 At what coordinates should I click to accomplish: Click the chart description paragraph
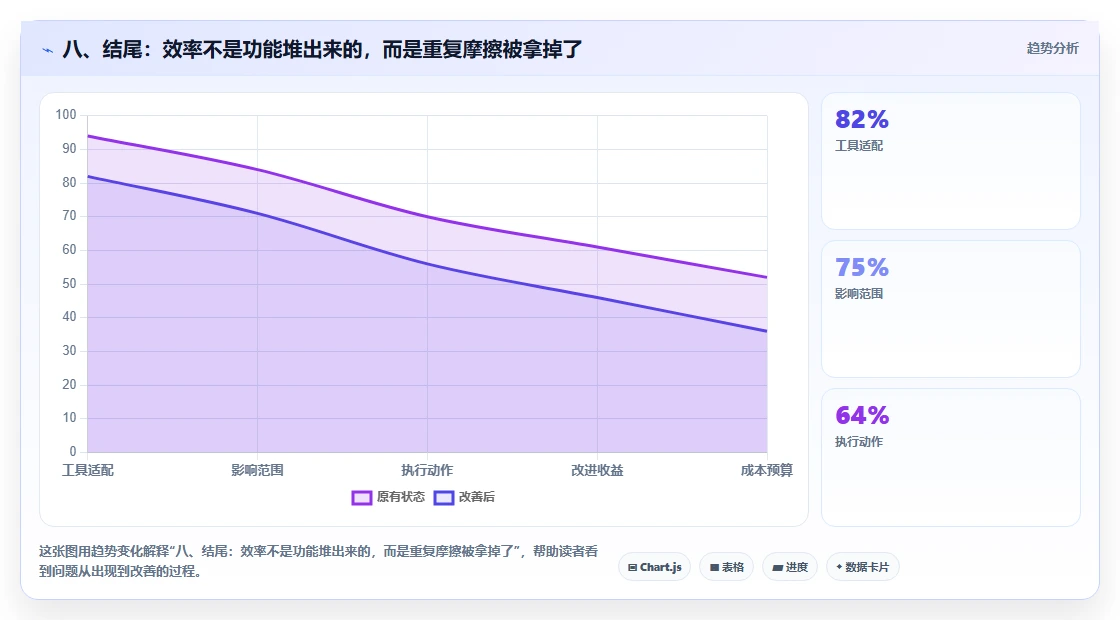tap(319, 561)
